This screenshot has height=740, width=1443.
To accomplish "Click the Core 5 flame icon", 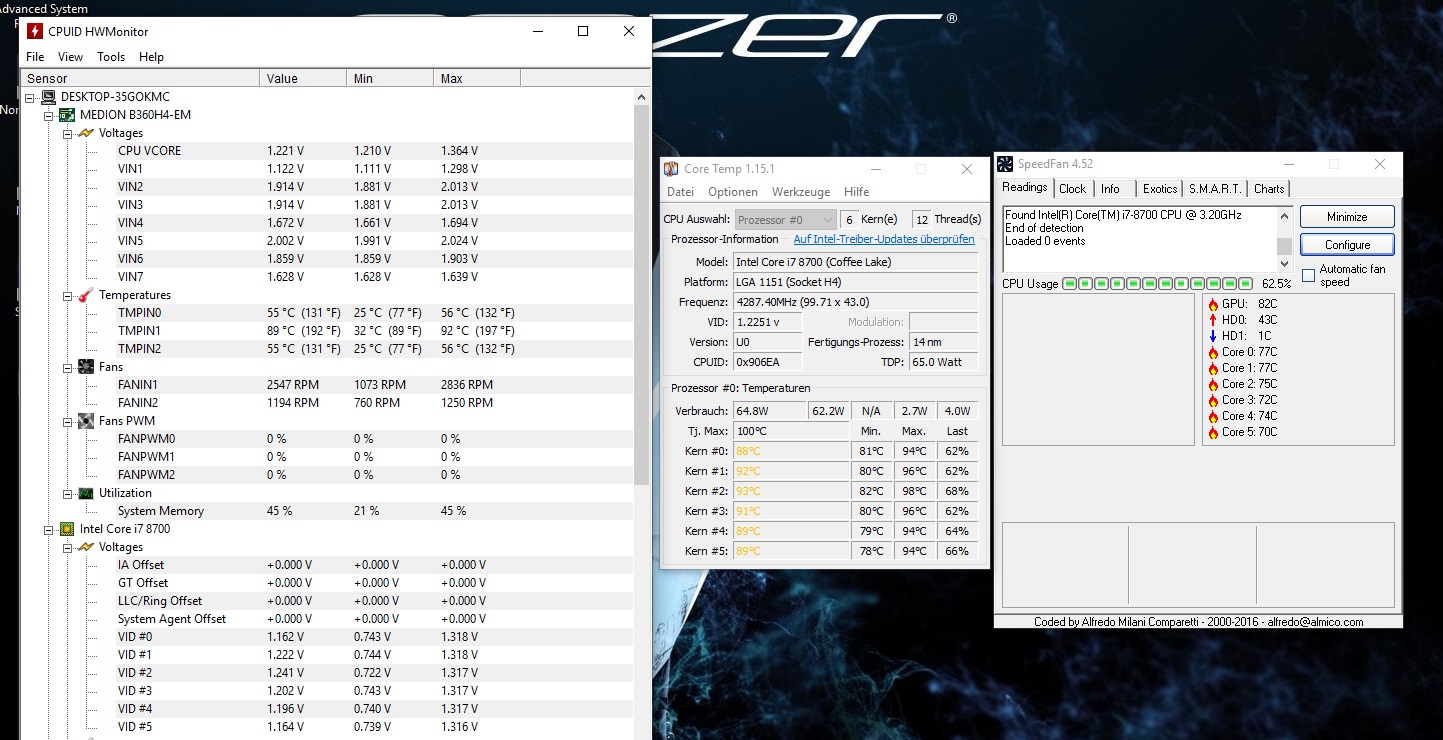I will click(x=1213, y=432).
